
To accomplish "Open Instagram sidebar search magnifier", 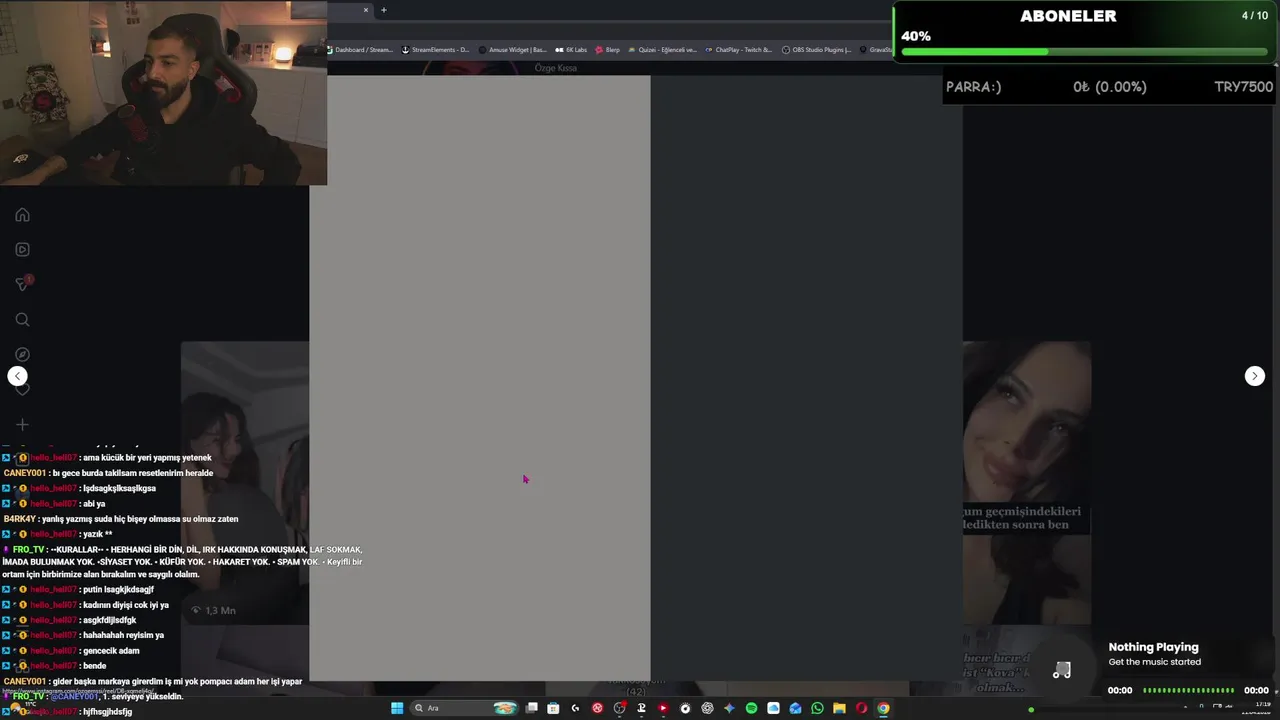I will pyautogui.click(x=22, y=320).
